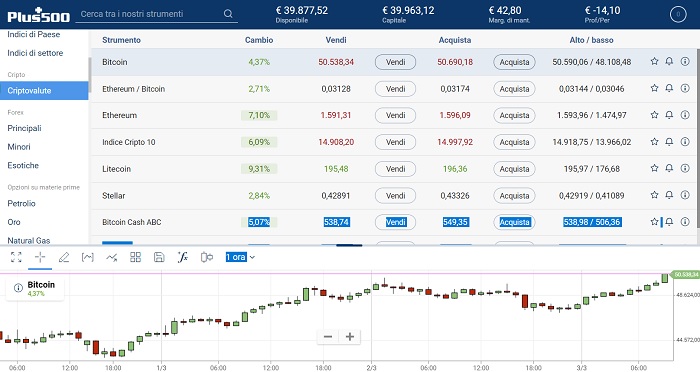This screenshot has height=372, width=700.
Task: Expand chart to fullscreen
Action: [16, 257]
